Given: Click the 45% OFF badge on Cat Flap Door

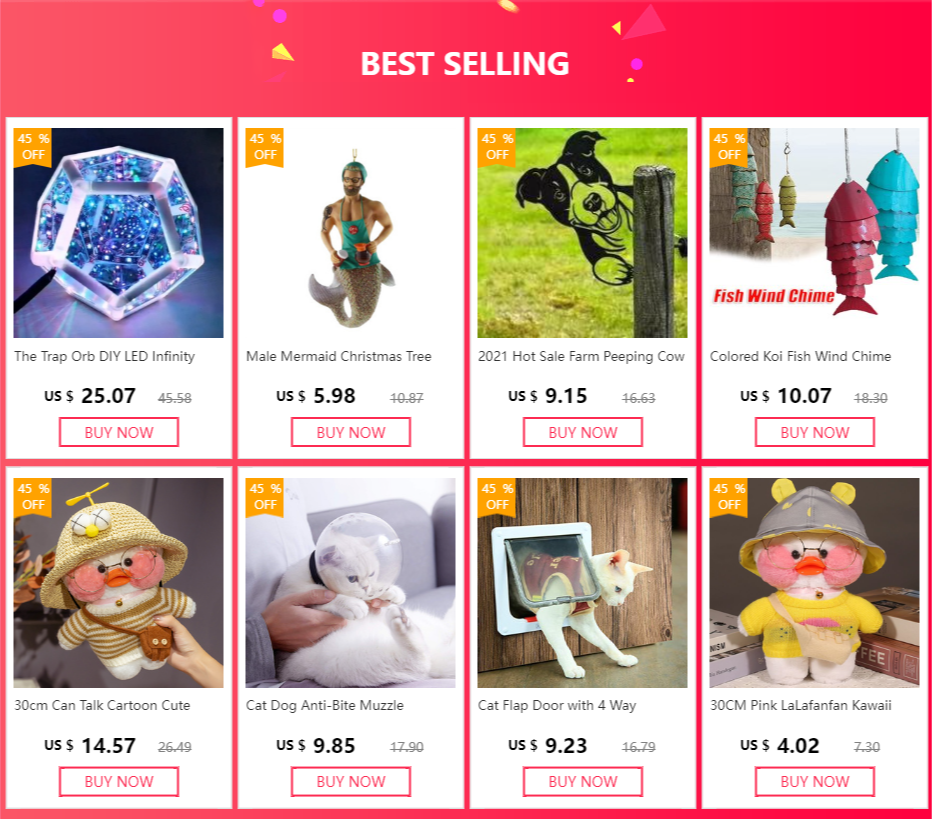Looking at the screenshot, I should pyautogui.click(x=497, y=496).
